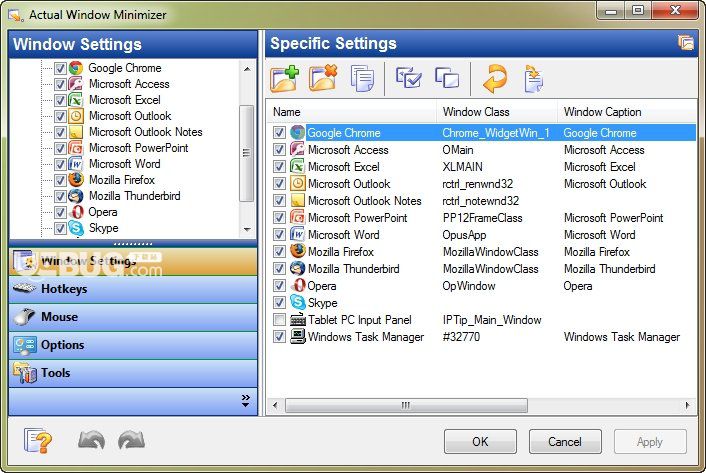This screenshot has width=706, height=473.
Task: Click the windows icon in Specific Settings header
Action: [686, 43]
